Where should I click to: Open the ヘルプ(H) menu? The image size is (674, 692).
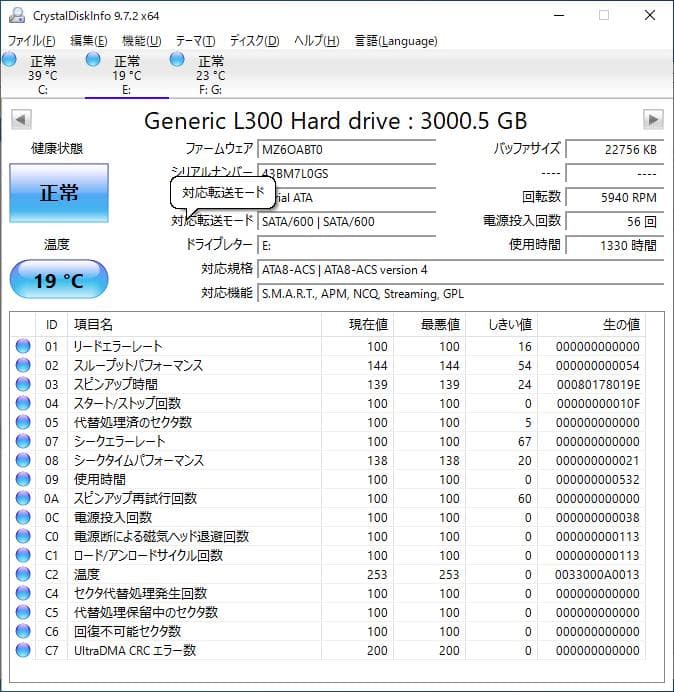pos(316,41)
